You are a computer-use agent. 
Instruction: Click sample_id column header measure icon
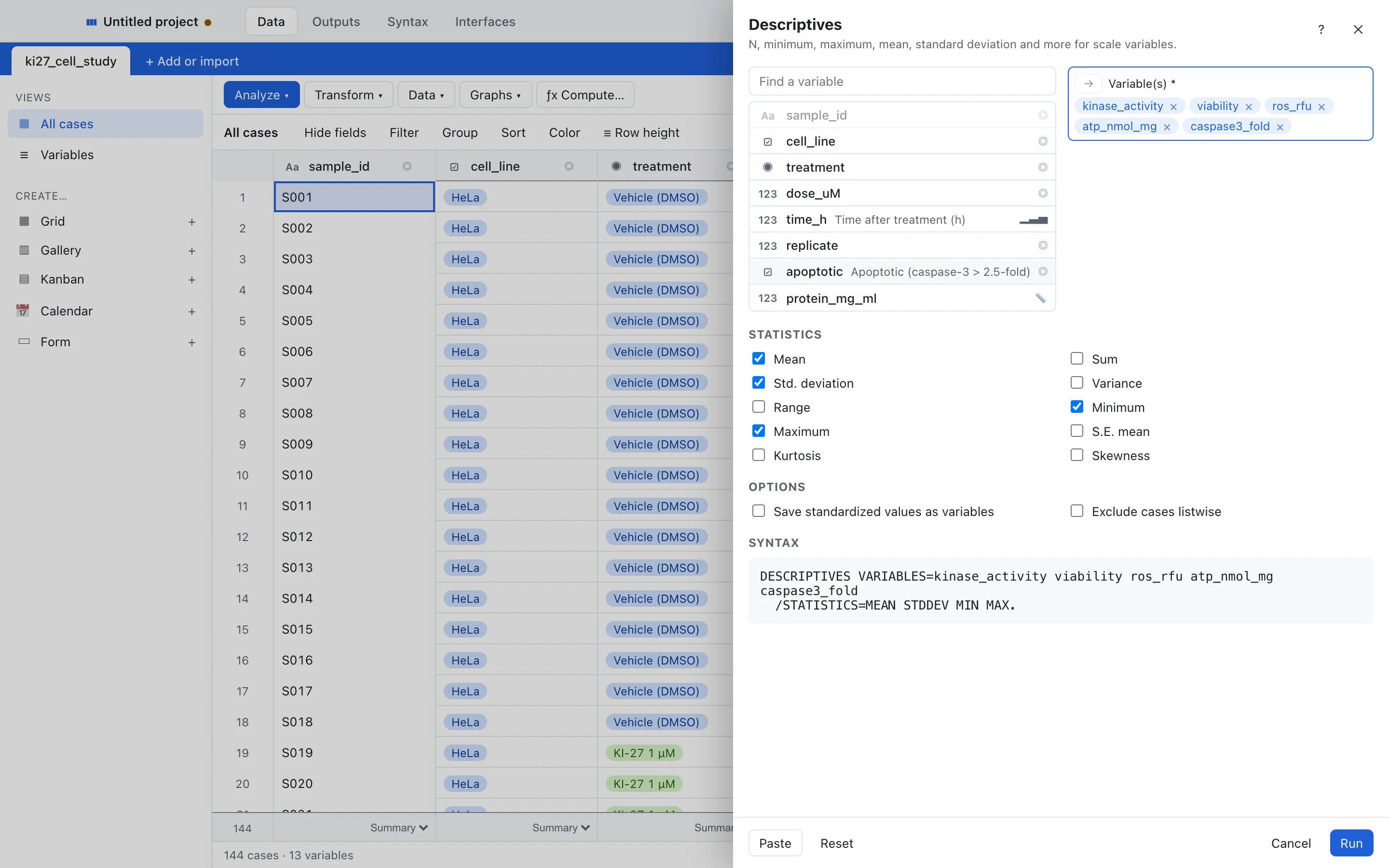click(407, 166)
